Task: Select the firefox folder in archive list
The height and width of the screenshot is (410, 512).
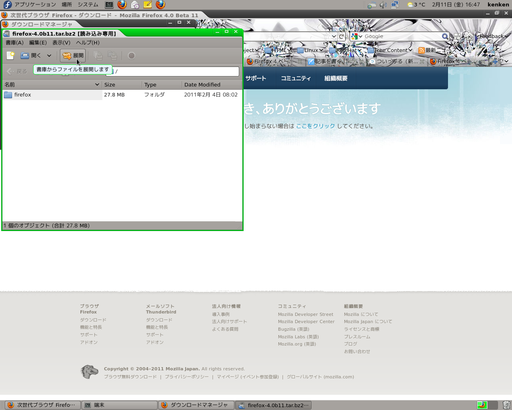Action: click(122, 95)
